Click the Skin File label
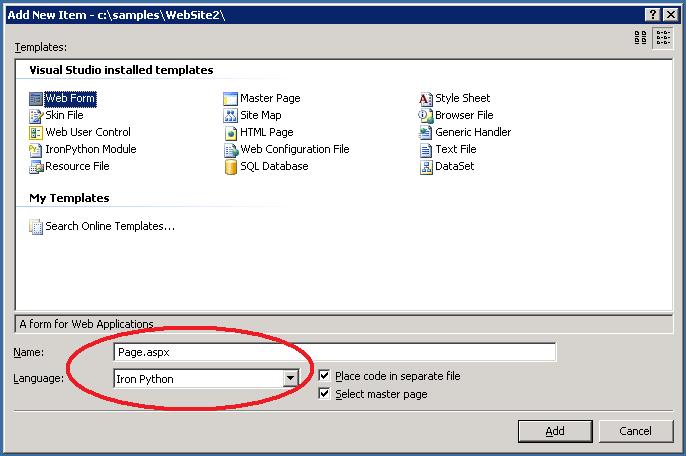 tap(64, 116)
